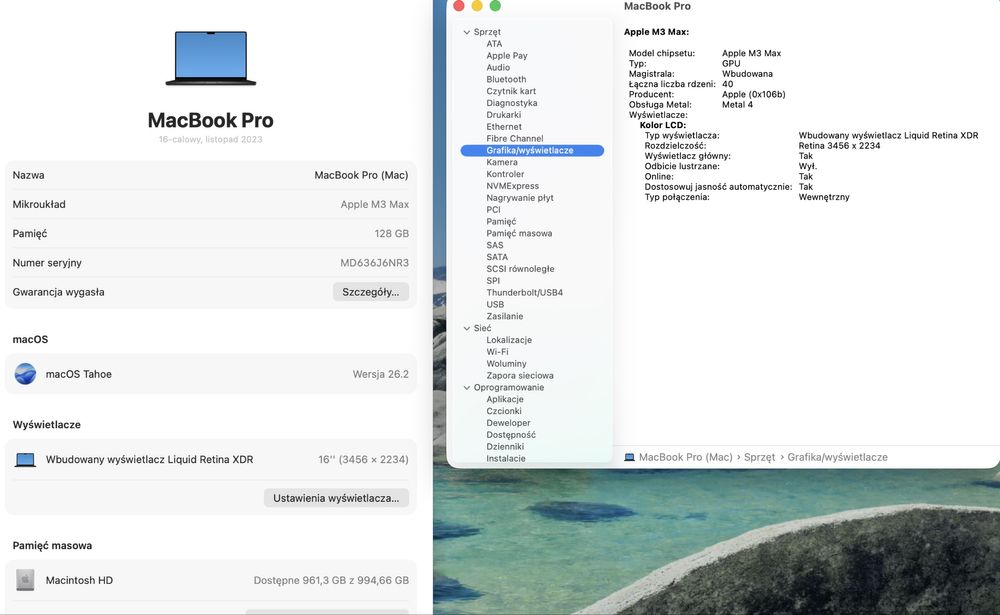Select Audio in the sidebar

click(x=498, y=67)
